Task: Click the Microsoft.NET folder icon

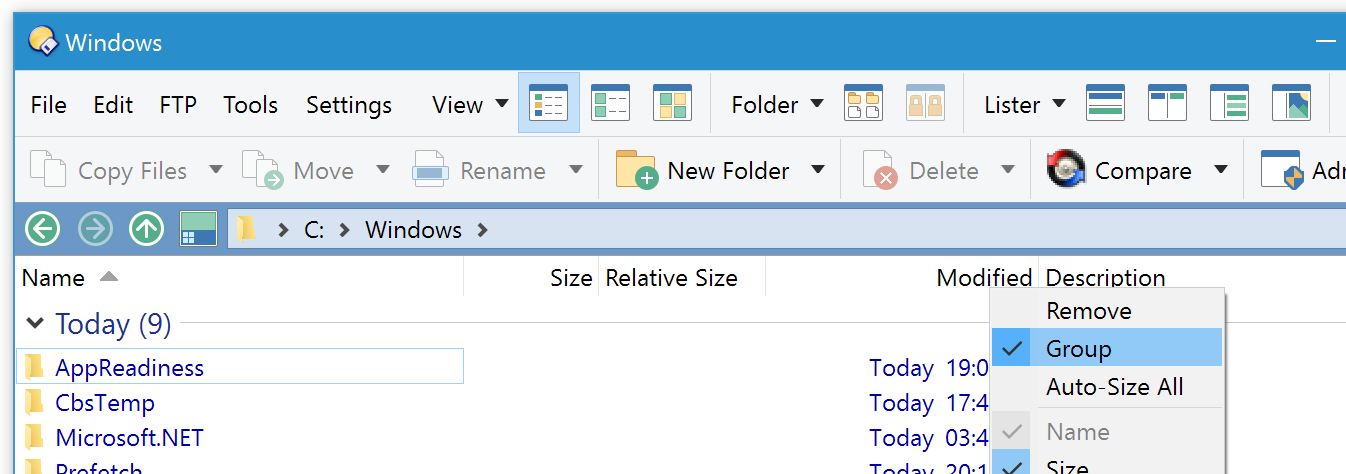Action: coord(35,437)
